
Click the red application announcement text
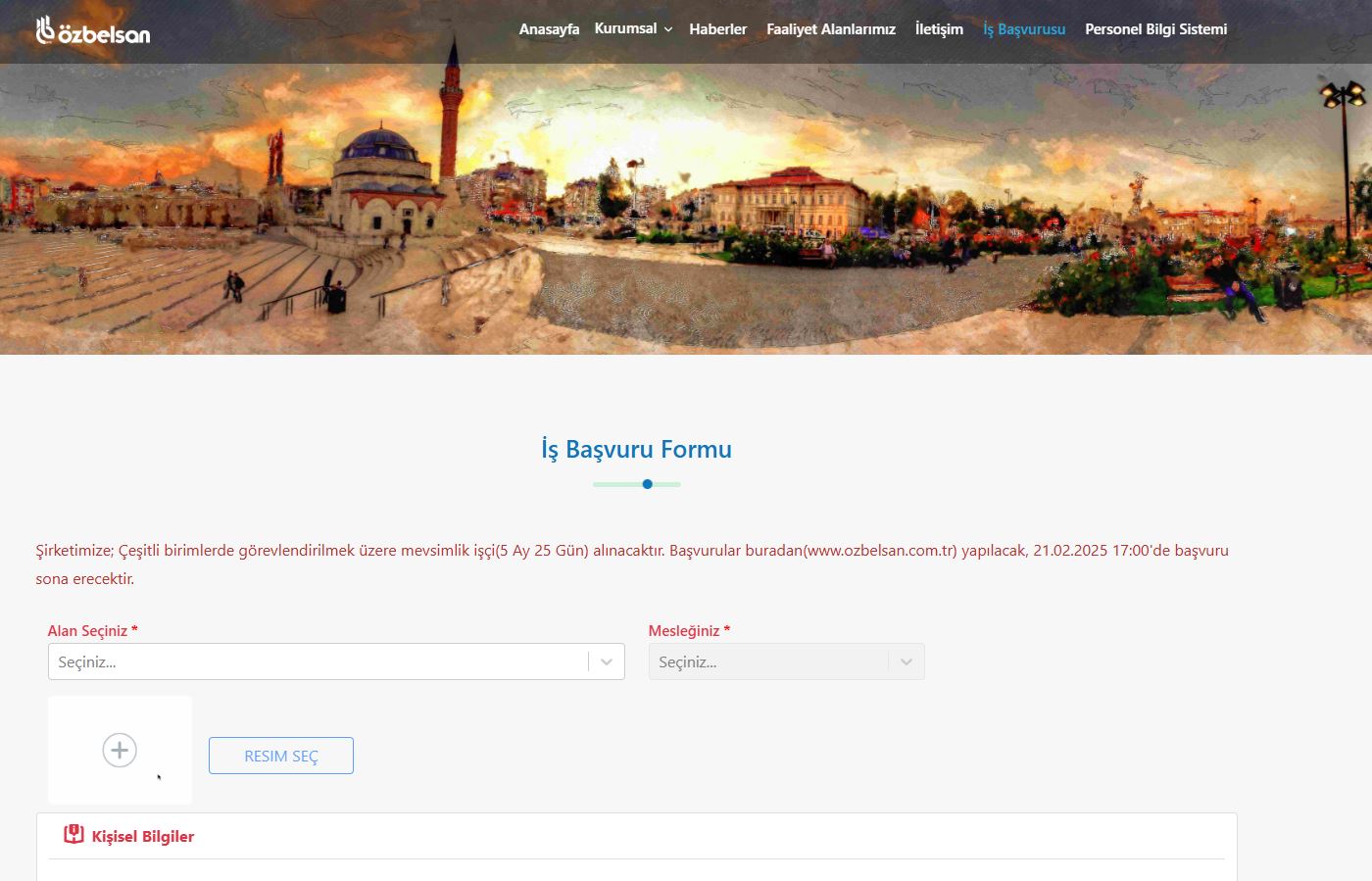(632, 564)
